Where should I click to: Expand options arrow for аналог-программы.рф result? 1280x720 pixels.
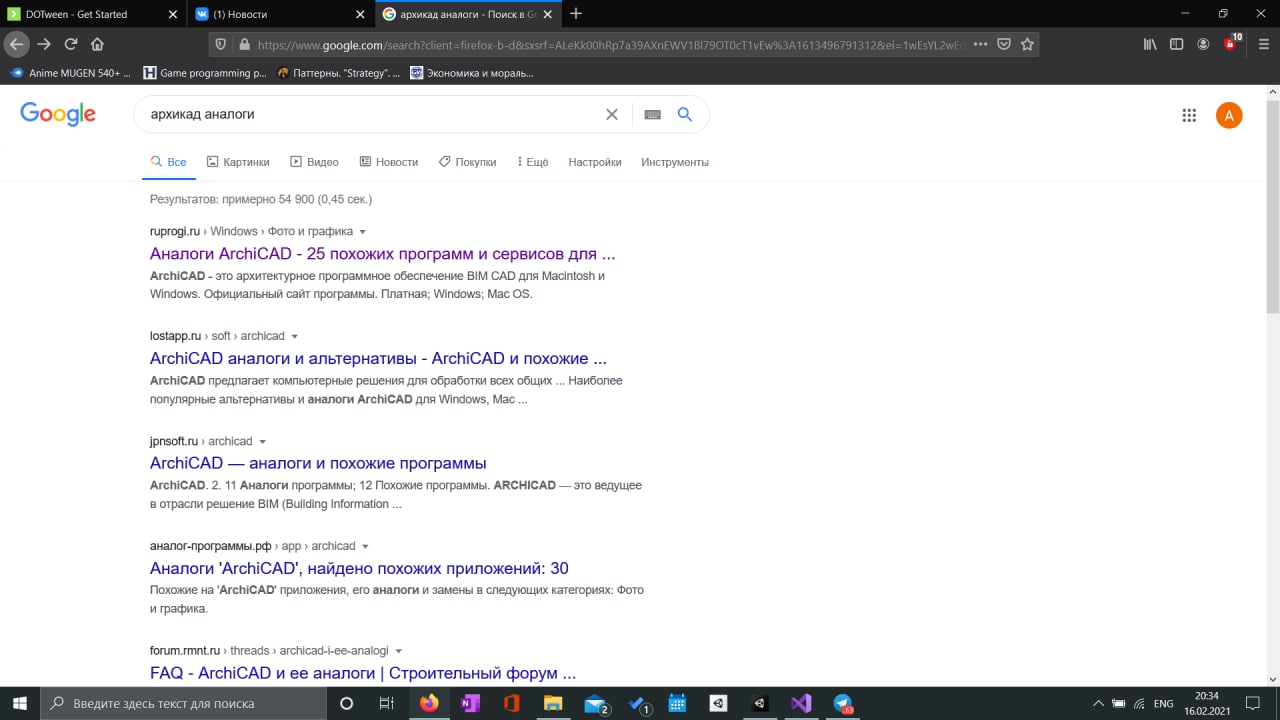[x=365, y=547]
